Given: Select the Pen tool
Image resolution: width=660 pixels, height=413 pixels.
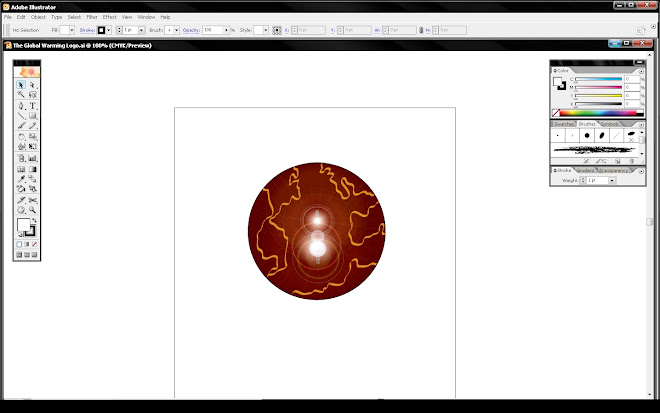Looking at the screenshot, I should tap(21, 106).
